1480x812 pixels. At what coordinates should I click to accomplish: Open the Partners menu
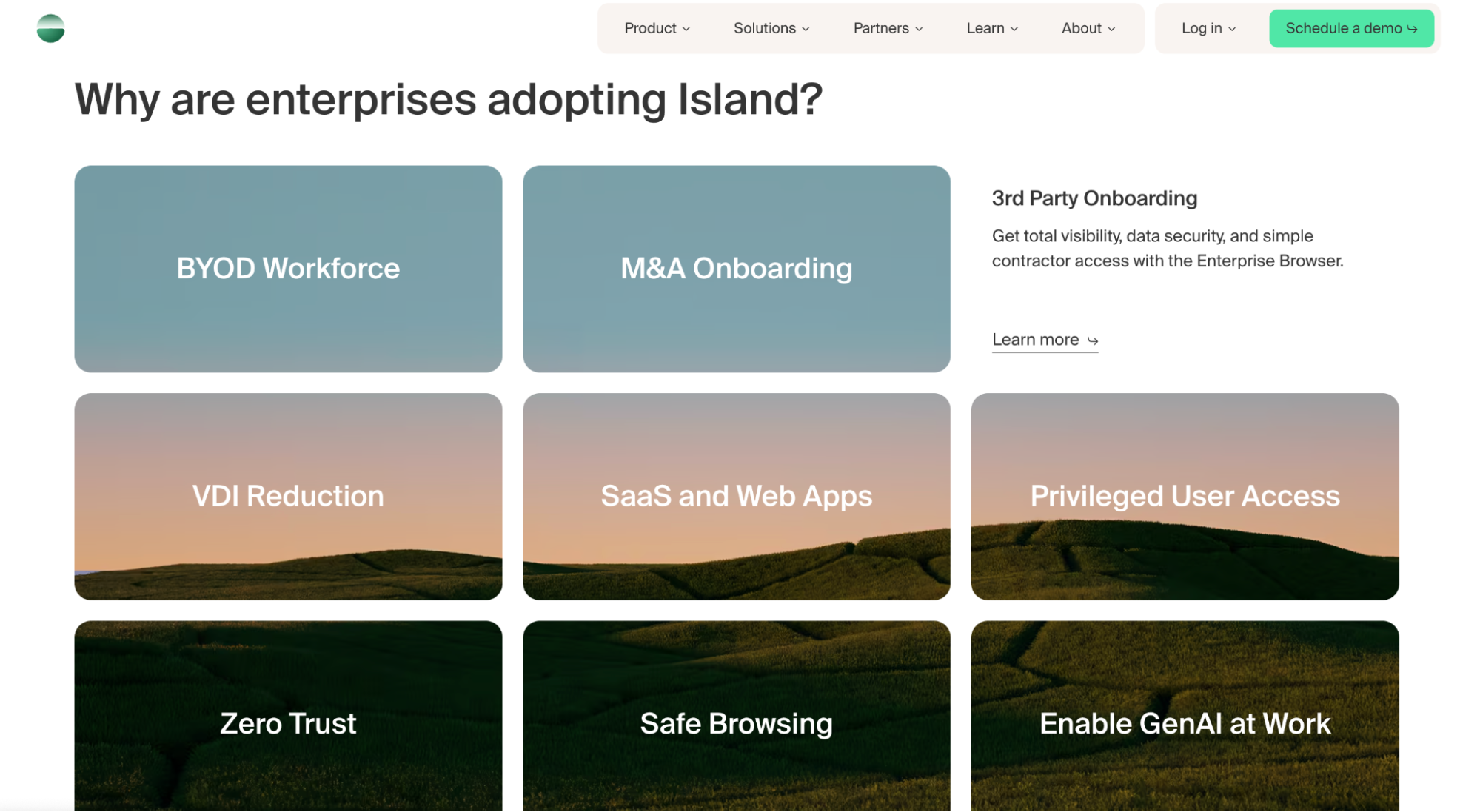tap(888, 28)
